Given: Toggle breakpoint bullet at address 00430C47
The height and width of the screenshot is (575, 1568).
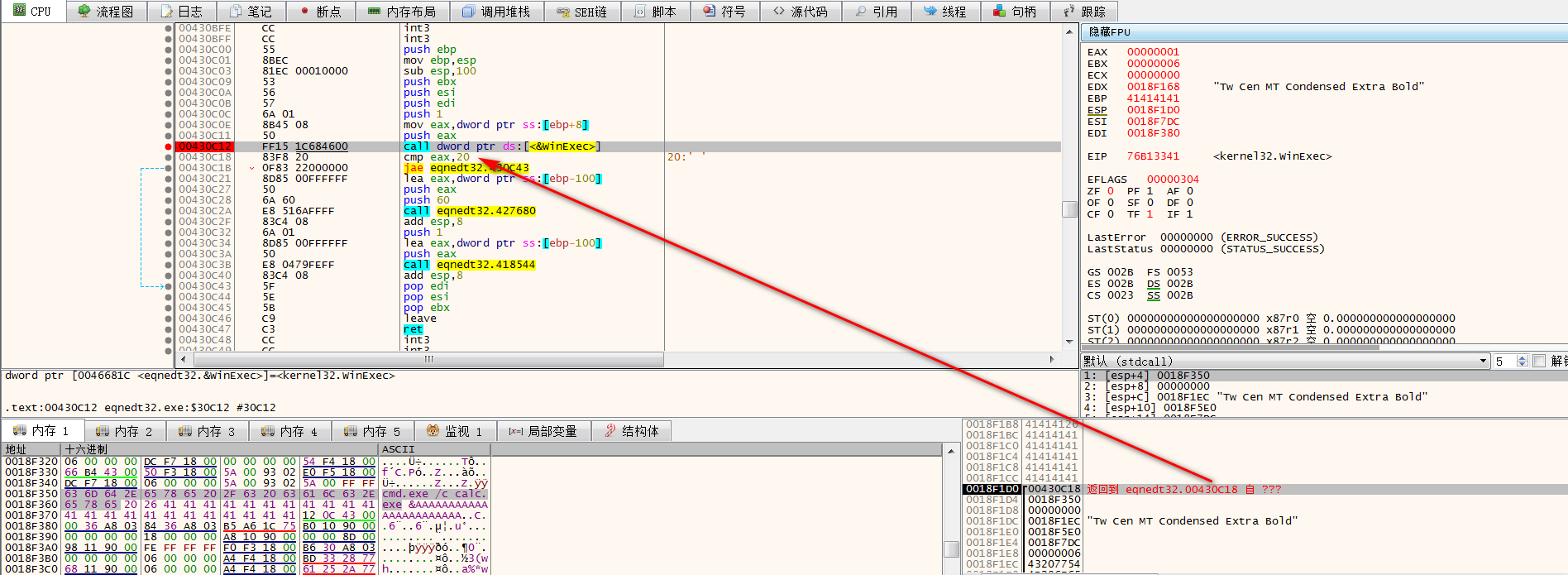Looking at the screenshot, I should (168, 329).
